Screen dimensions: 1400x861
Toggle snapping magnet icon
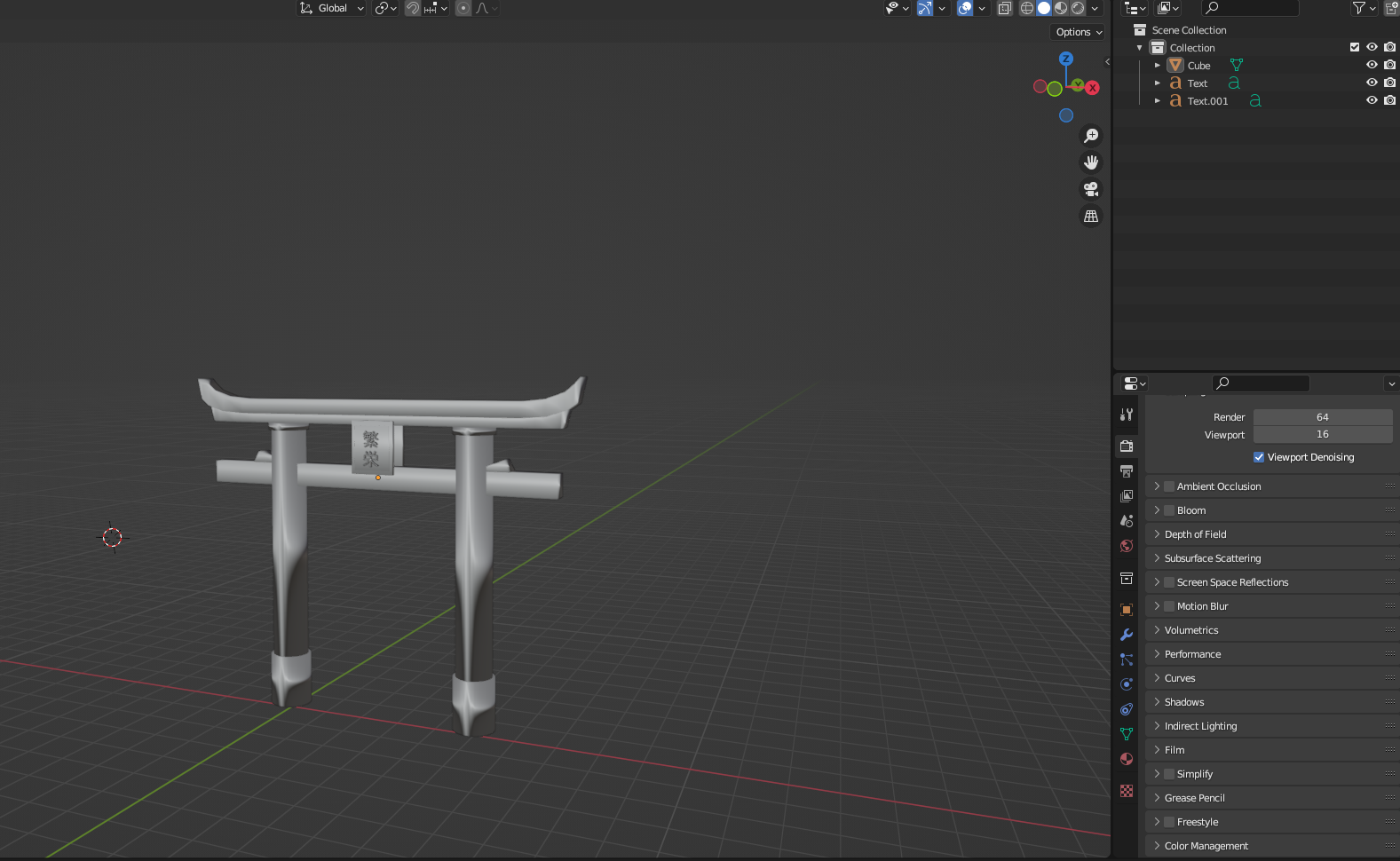pyautogui.click(x=413, y=8)
